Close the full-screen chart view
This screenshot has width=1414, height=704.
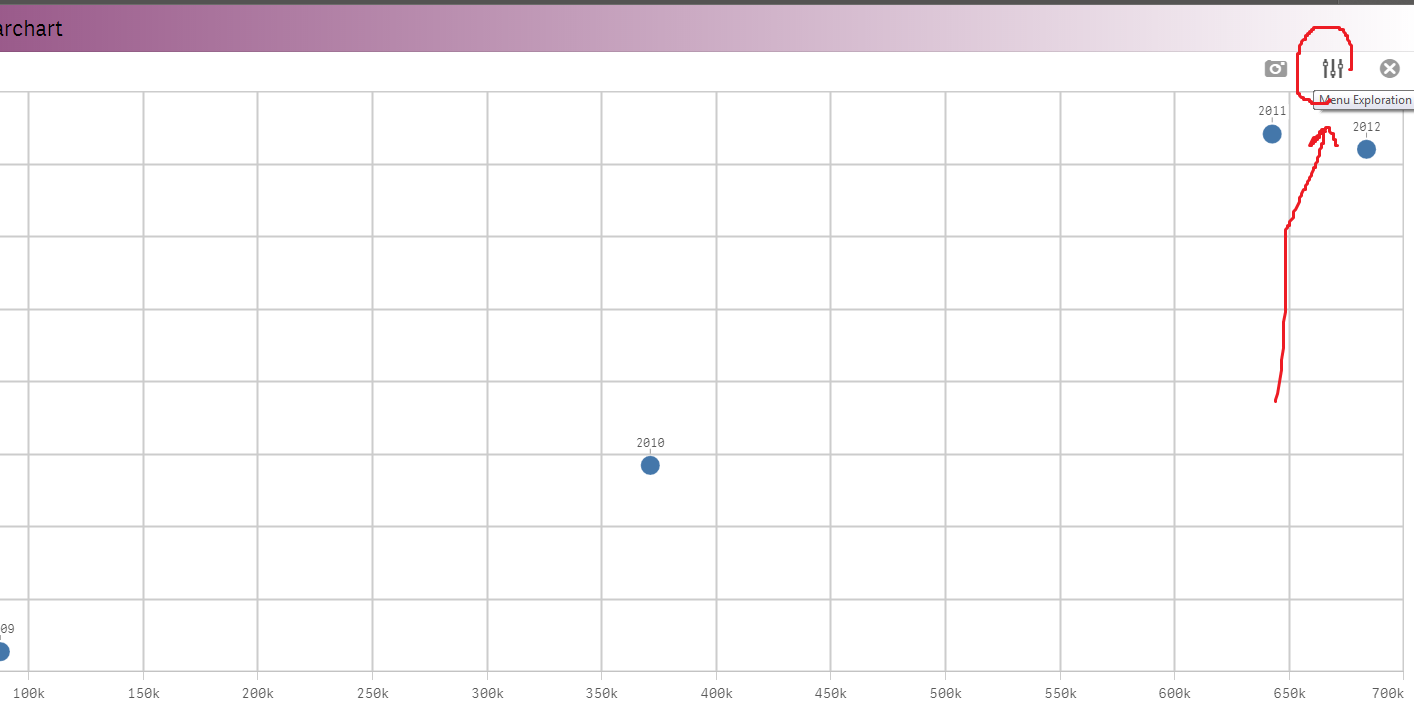tap(1389, 68)
